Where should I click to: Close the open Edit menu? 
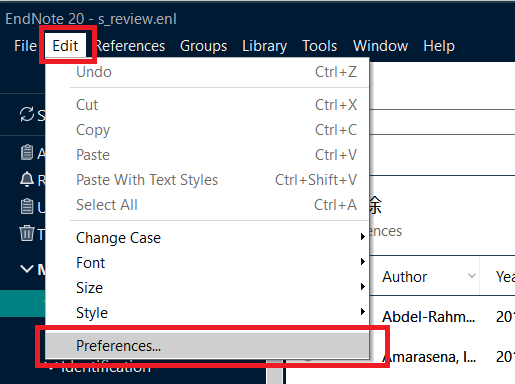65,46
